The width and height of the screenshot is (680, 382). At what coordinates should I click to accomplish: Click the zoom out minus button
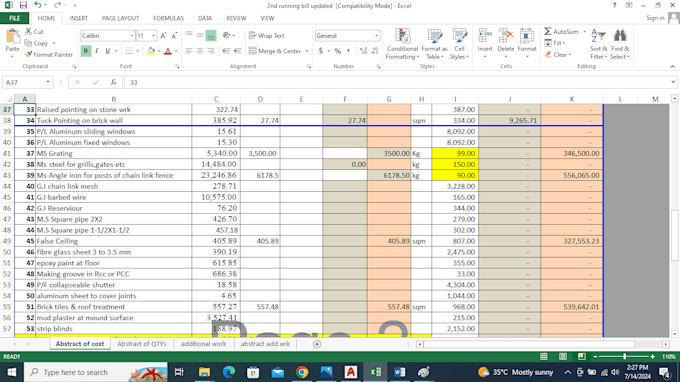pyautogui.click(x=595, y=356)
